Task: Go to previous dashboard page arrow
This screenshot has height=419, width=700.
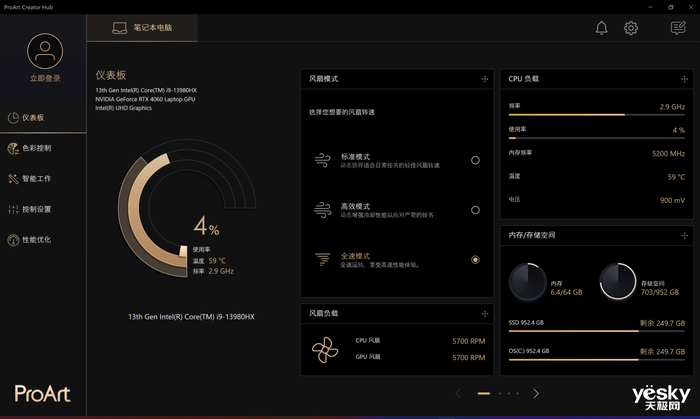Action: (x=458, y=394)
